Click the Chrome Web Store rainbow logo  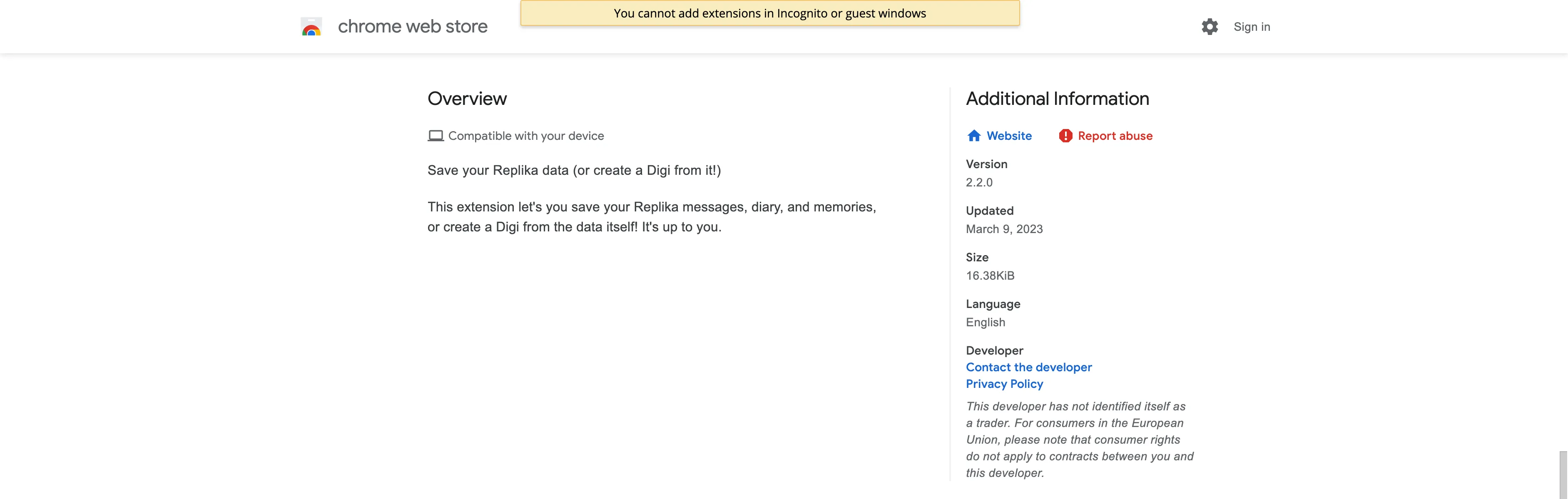[x=311, y=27]
